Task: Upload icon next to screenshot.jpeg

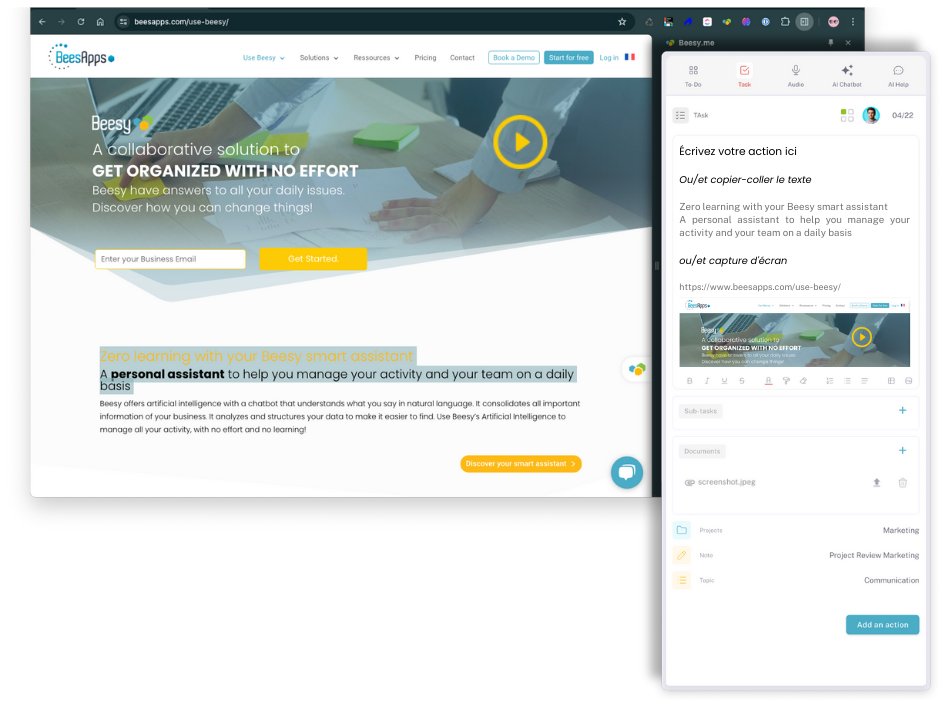Action: (x=876, y=482)
